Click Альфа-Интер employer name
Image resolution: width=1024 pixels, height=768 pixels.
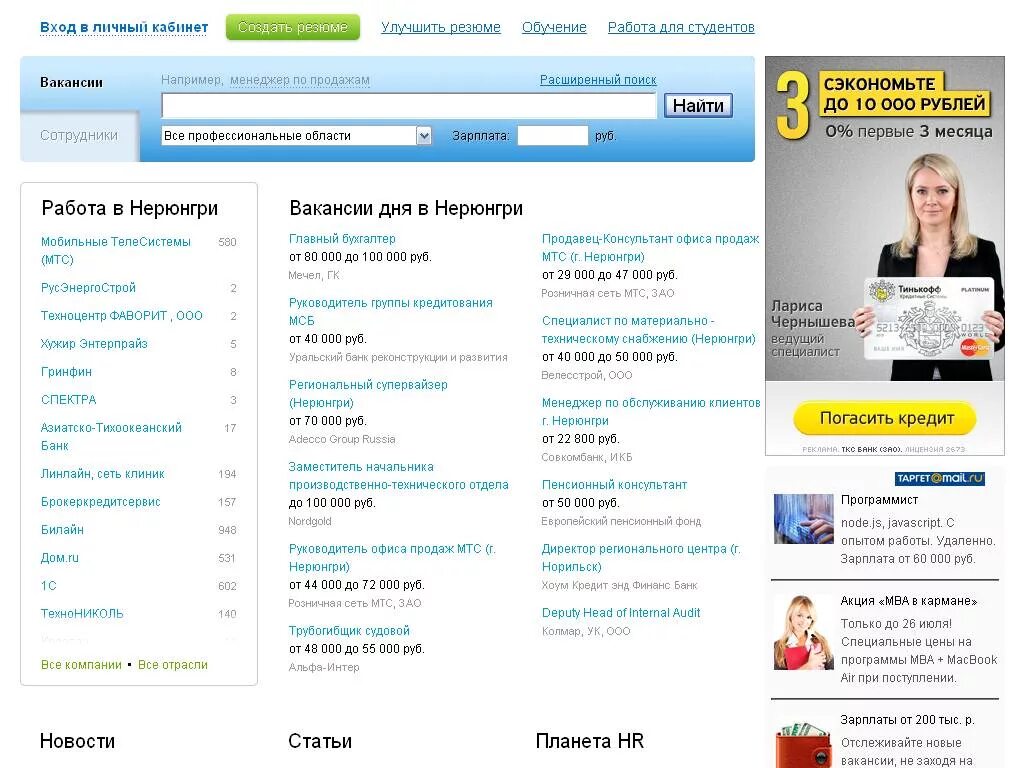click(x=324, y=667)
